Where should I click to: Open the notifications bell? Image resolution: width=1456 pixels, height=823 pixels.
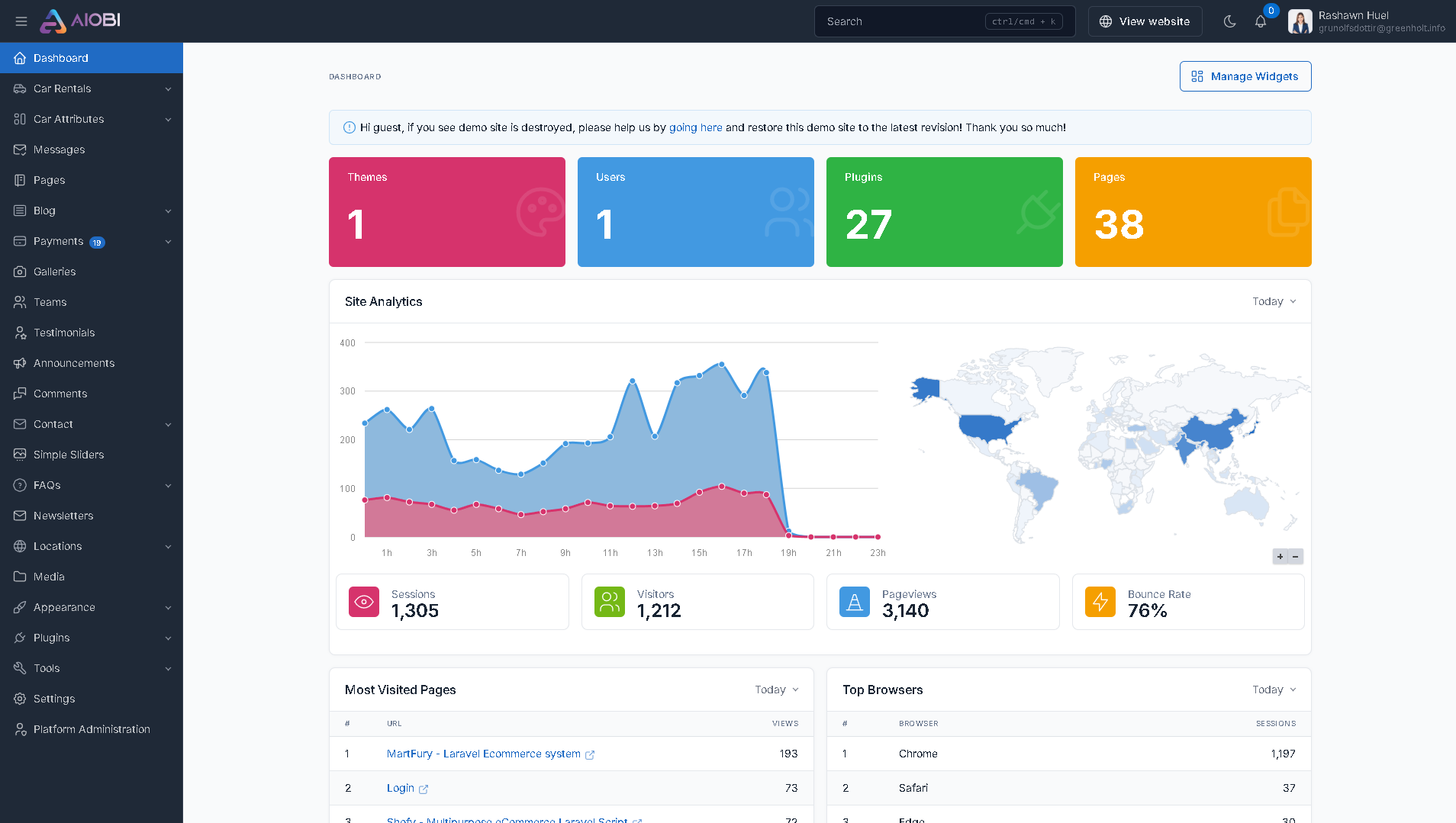click(x=1261, y=21)
